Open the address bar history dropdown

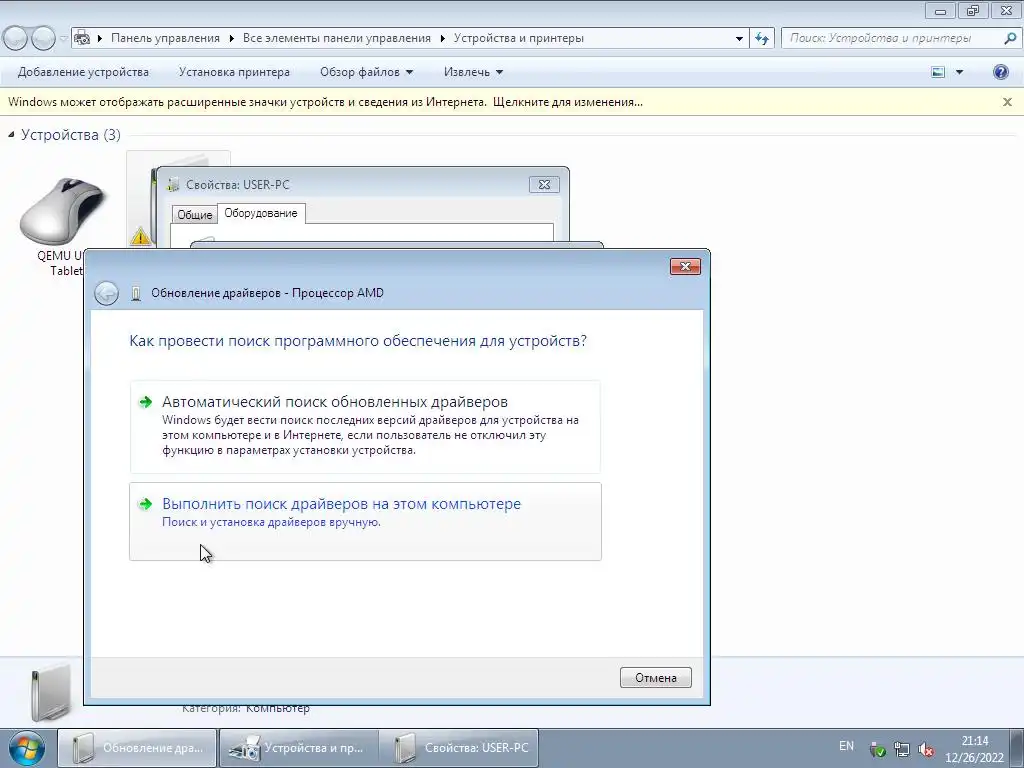click(739, 39)
